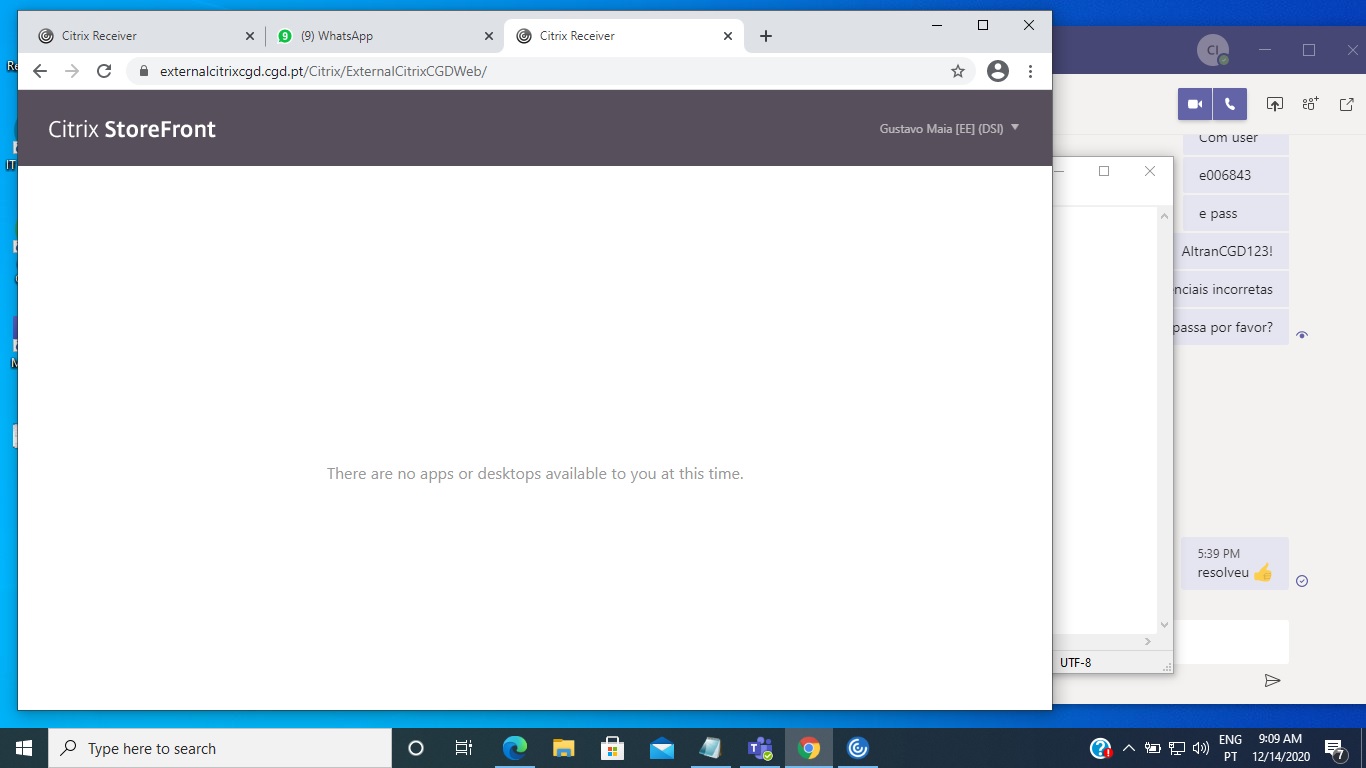1366x768 pixels.
Task: Click the 'AltranCGD123!' chat message
Action: click(1232, 251)
